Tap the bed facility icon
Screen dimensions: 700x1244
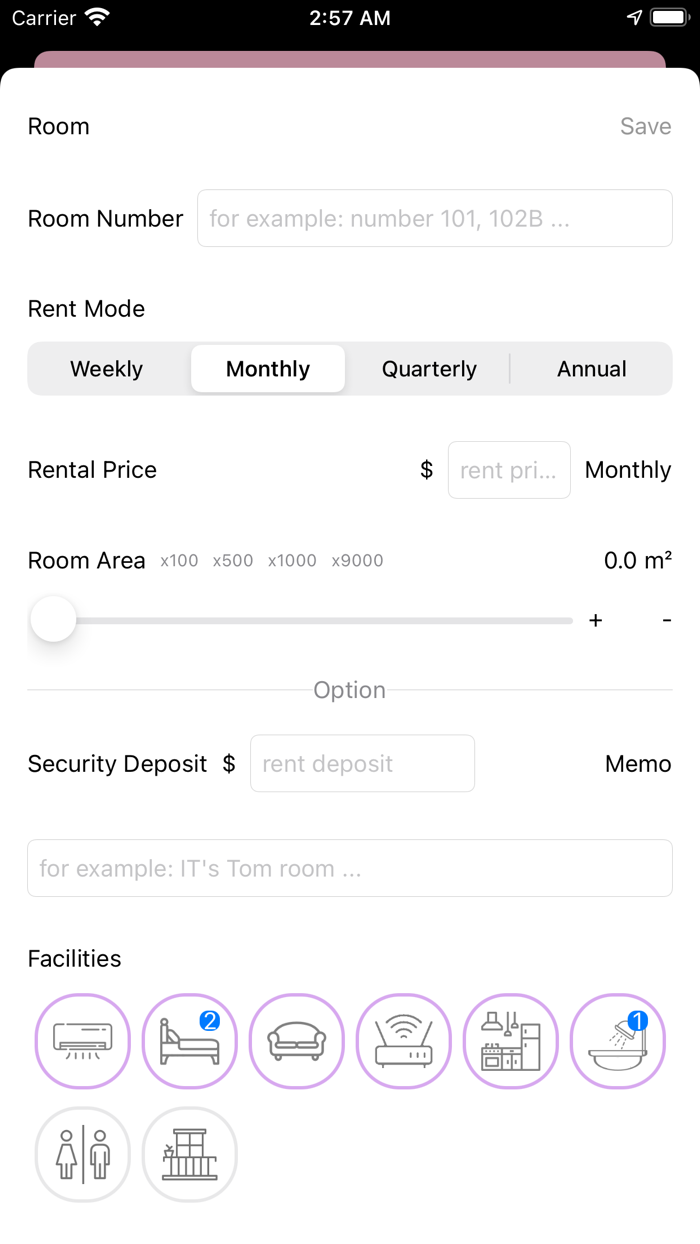[x=189, y=1041]
